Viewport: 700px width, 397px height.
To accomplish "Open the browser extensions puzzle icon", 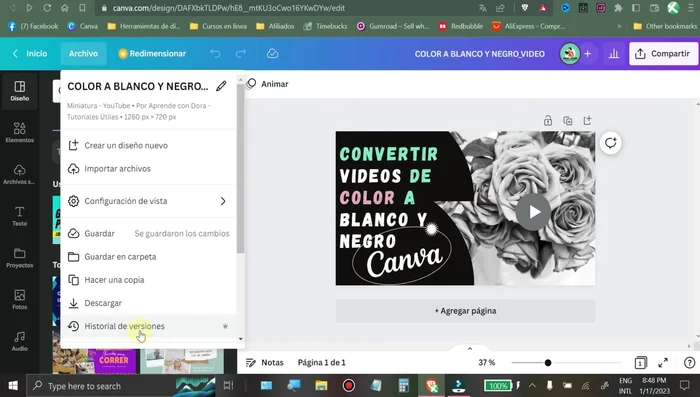I will 618,8.
